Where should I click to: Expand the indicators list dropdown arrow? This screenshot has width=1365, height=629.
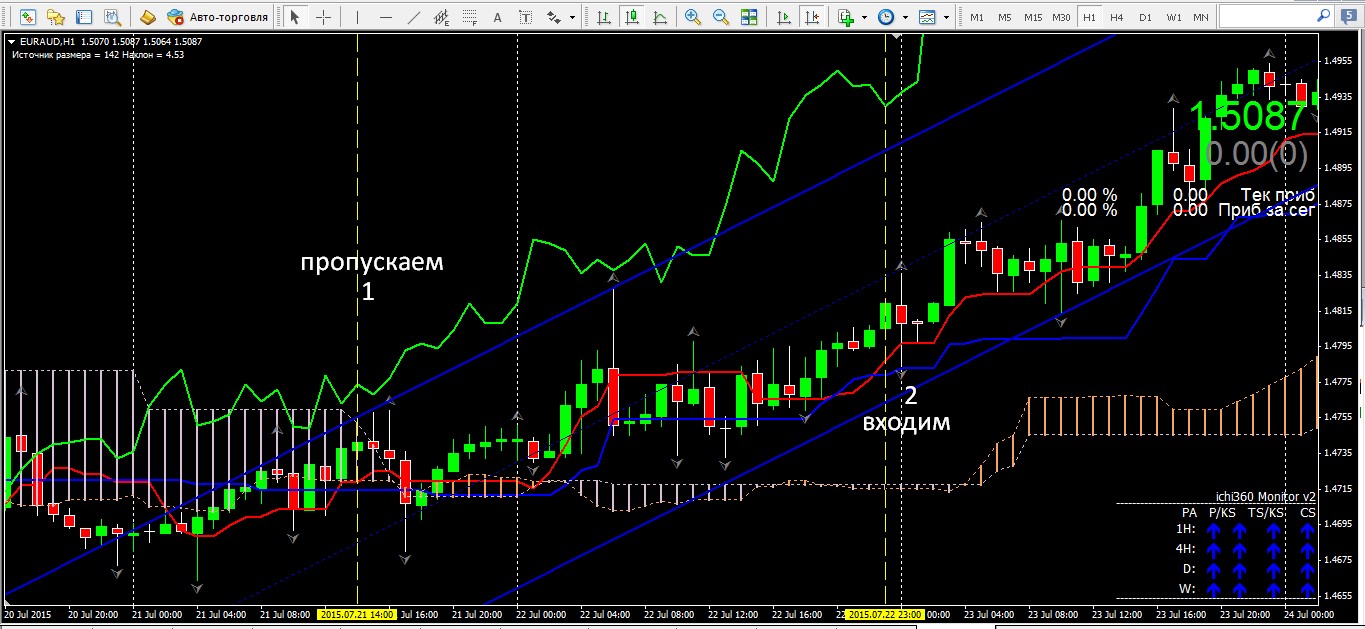[x=864, y=17]
